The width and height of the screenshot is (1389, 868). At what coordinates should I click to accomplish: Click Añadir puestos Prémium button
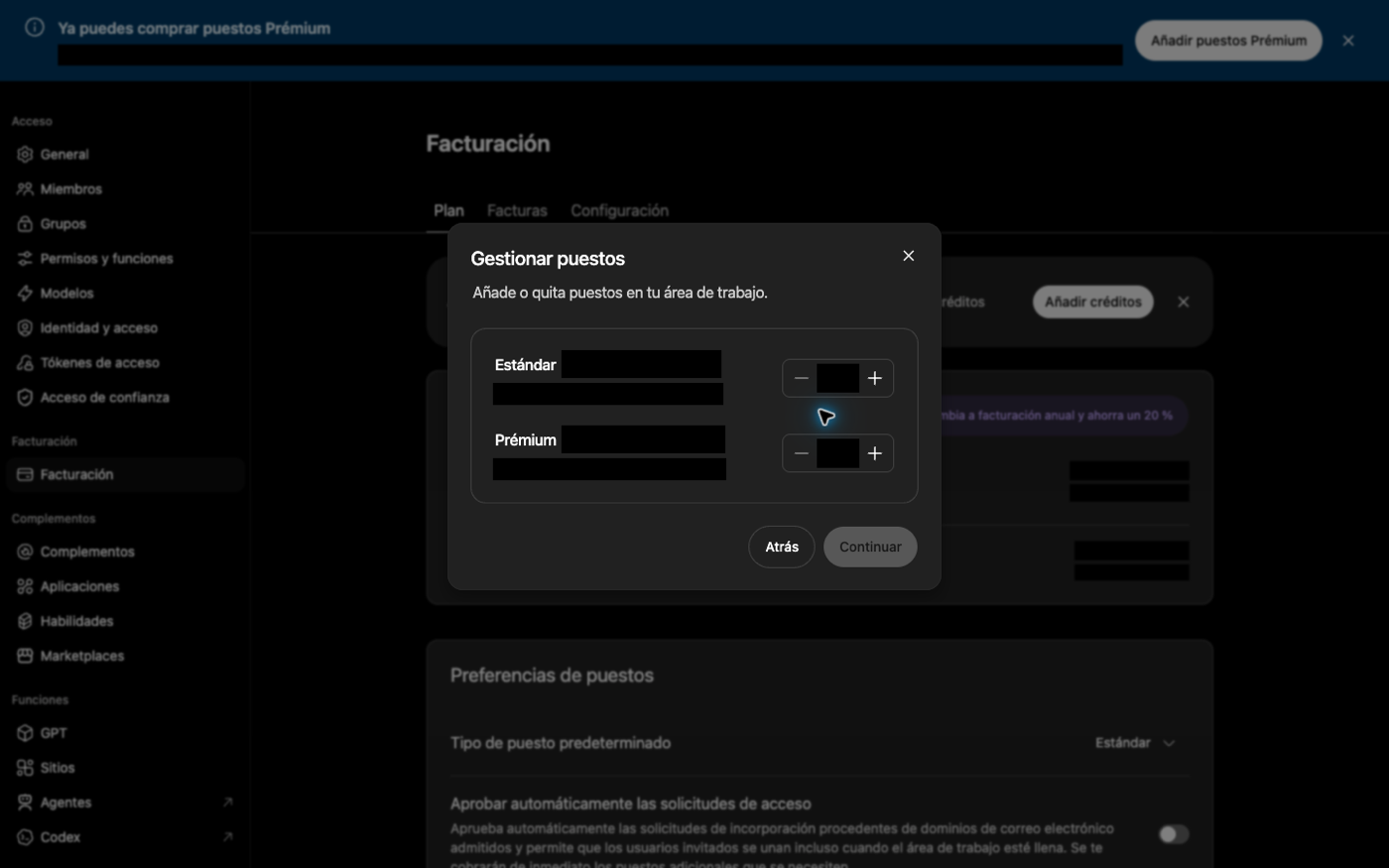tap(1228, 41)
